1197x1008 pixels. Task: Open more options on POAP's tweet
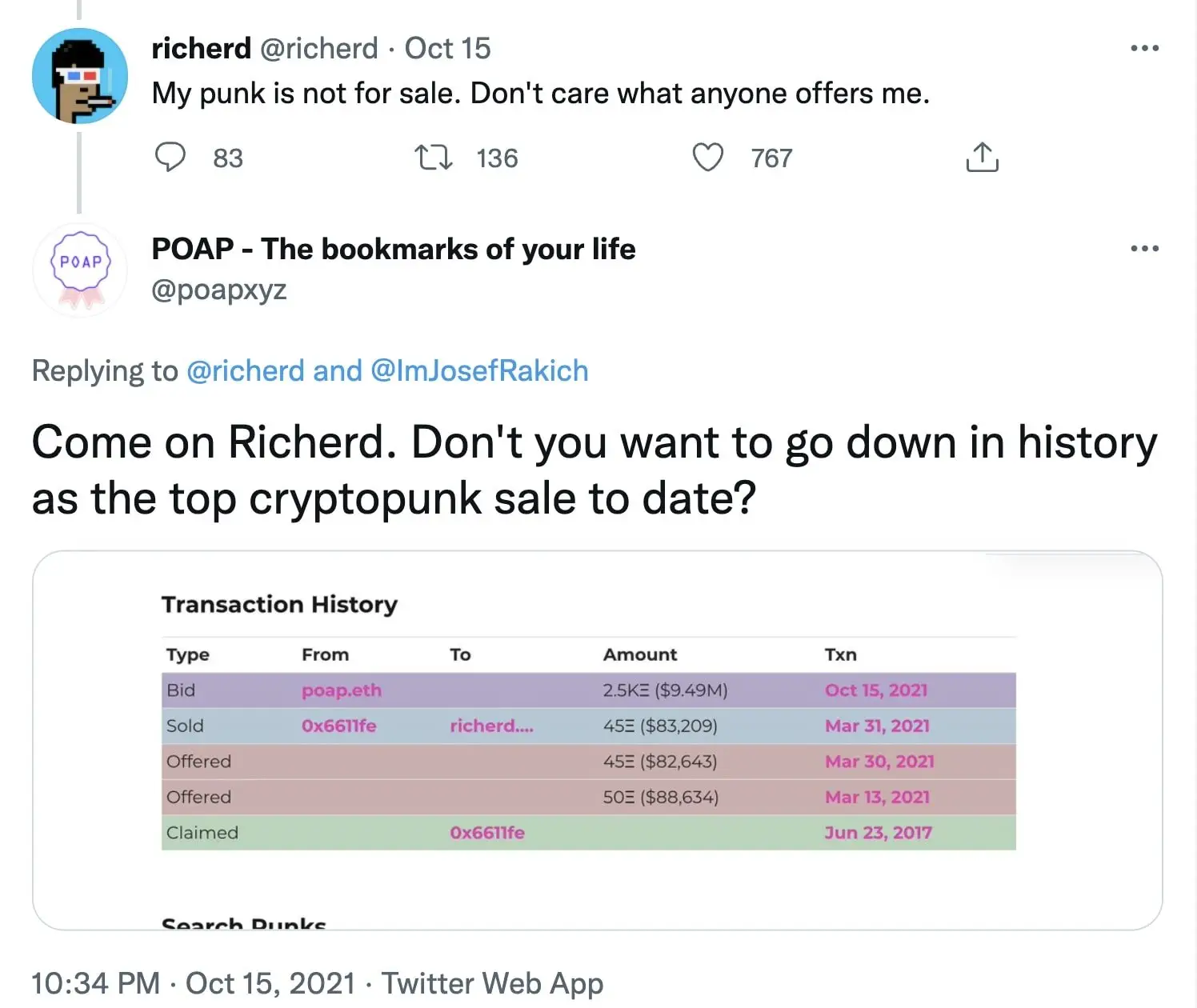click(1144, 248)
